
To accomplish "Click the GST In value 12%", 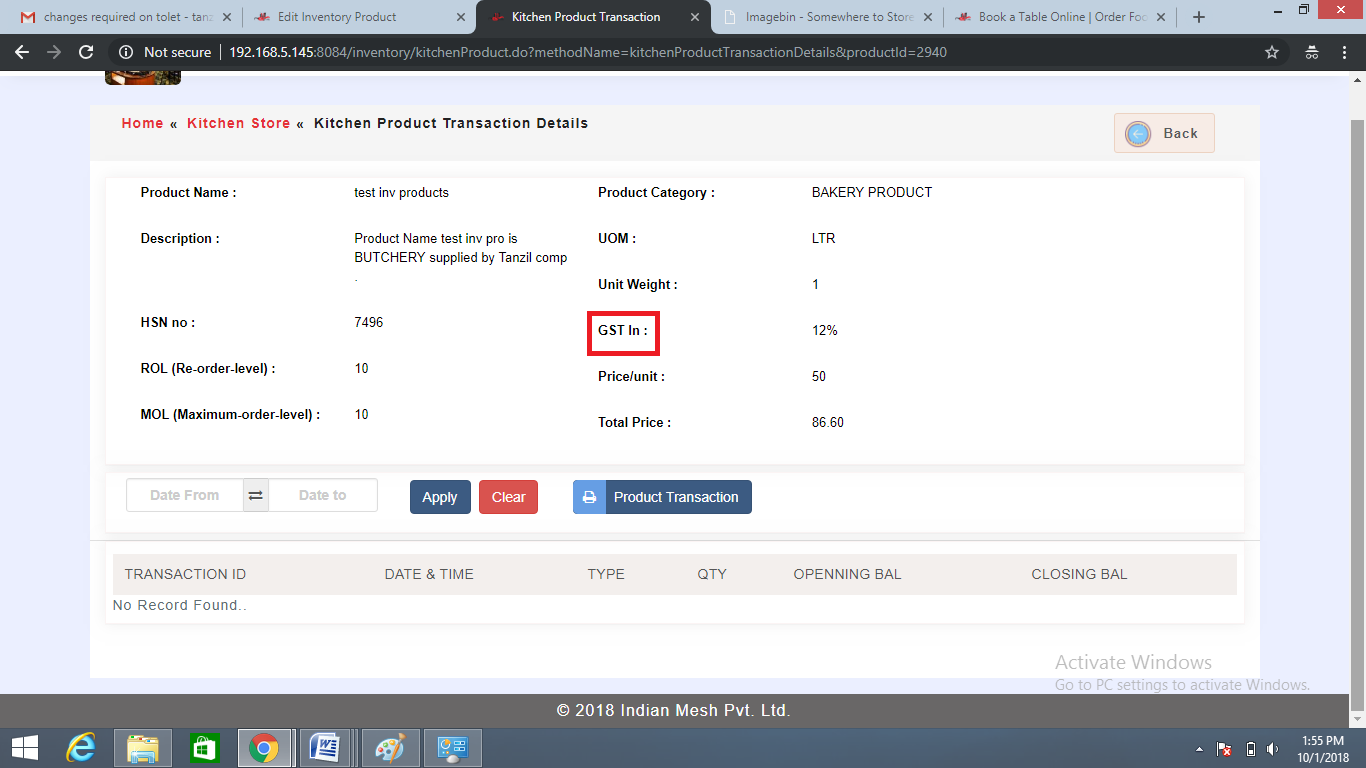I will (825, 330).
